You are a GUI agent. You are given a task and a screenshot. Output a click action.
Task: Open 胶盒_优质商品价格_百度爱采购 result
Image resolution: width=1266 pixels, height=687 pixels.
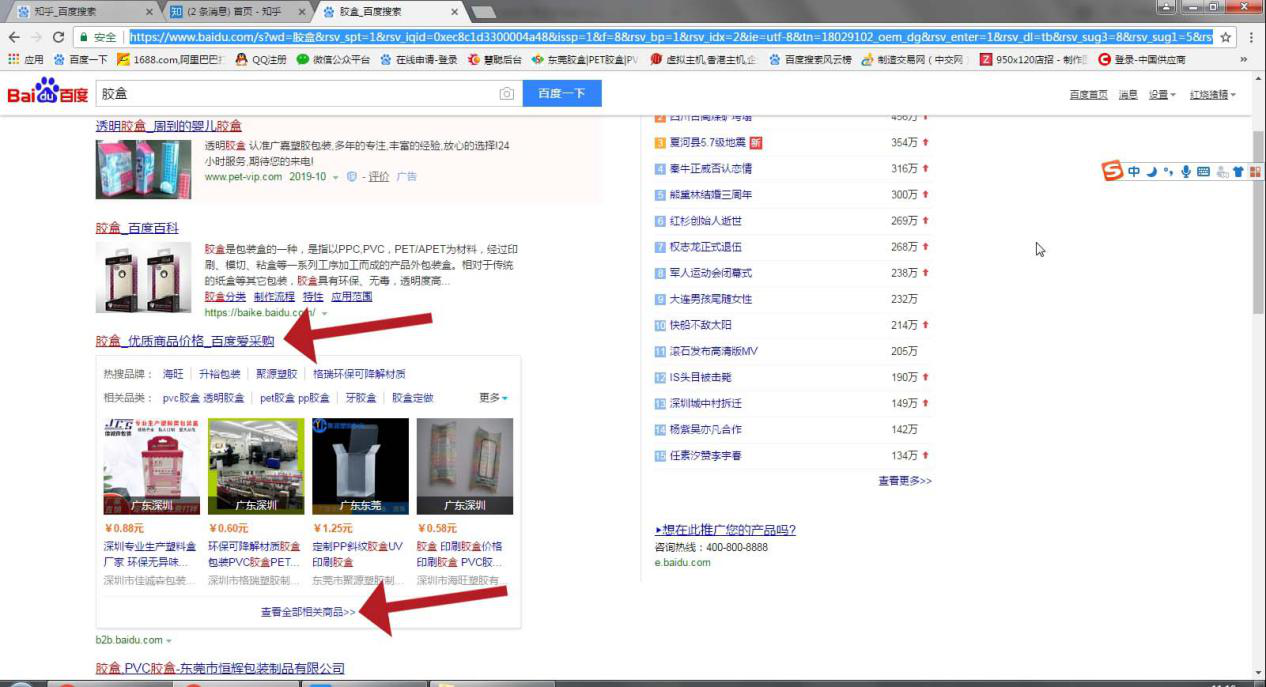coord(184,341)
